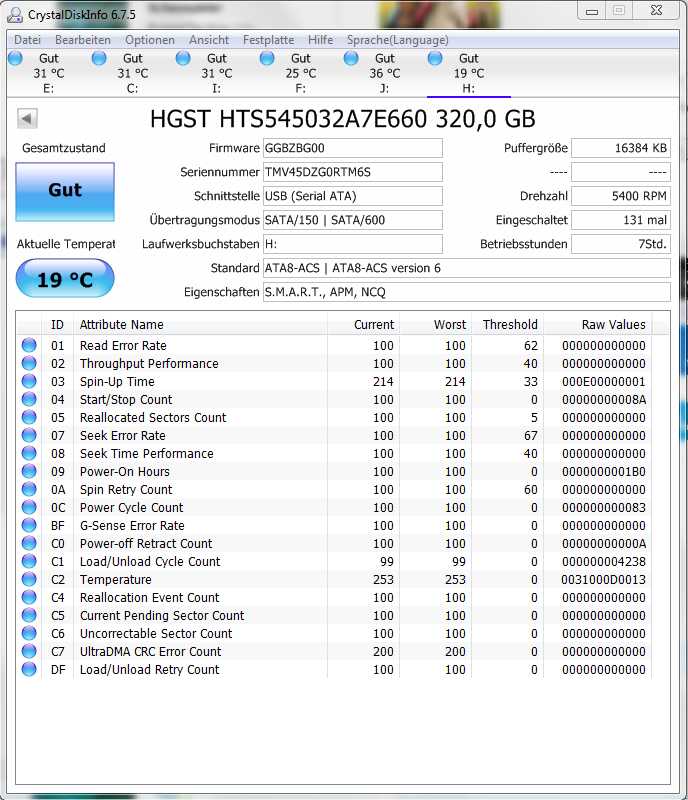The width and height of the screenshot is (688, 800).
Task: Select disk E: status orb
Action: (15, 58)
